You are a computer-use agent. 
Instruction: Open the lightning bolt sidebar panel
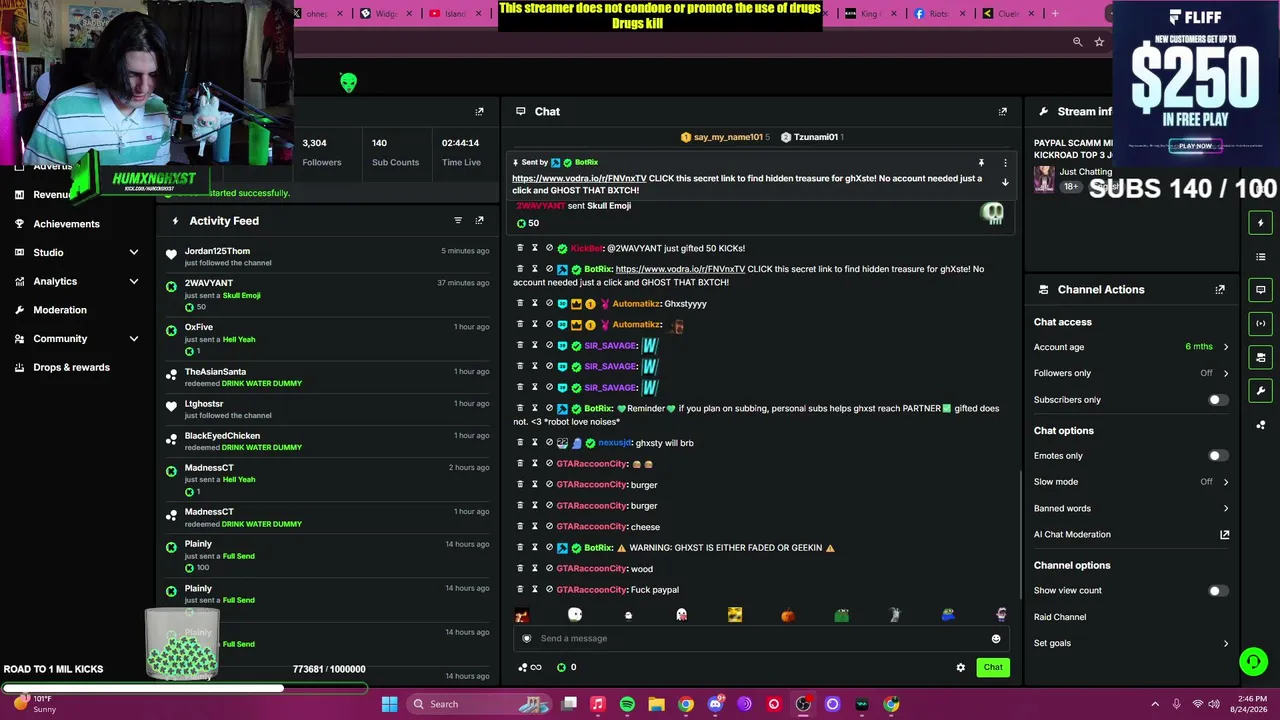1261,223
